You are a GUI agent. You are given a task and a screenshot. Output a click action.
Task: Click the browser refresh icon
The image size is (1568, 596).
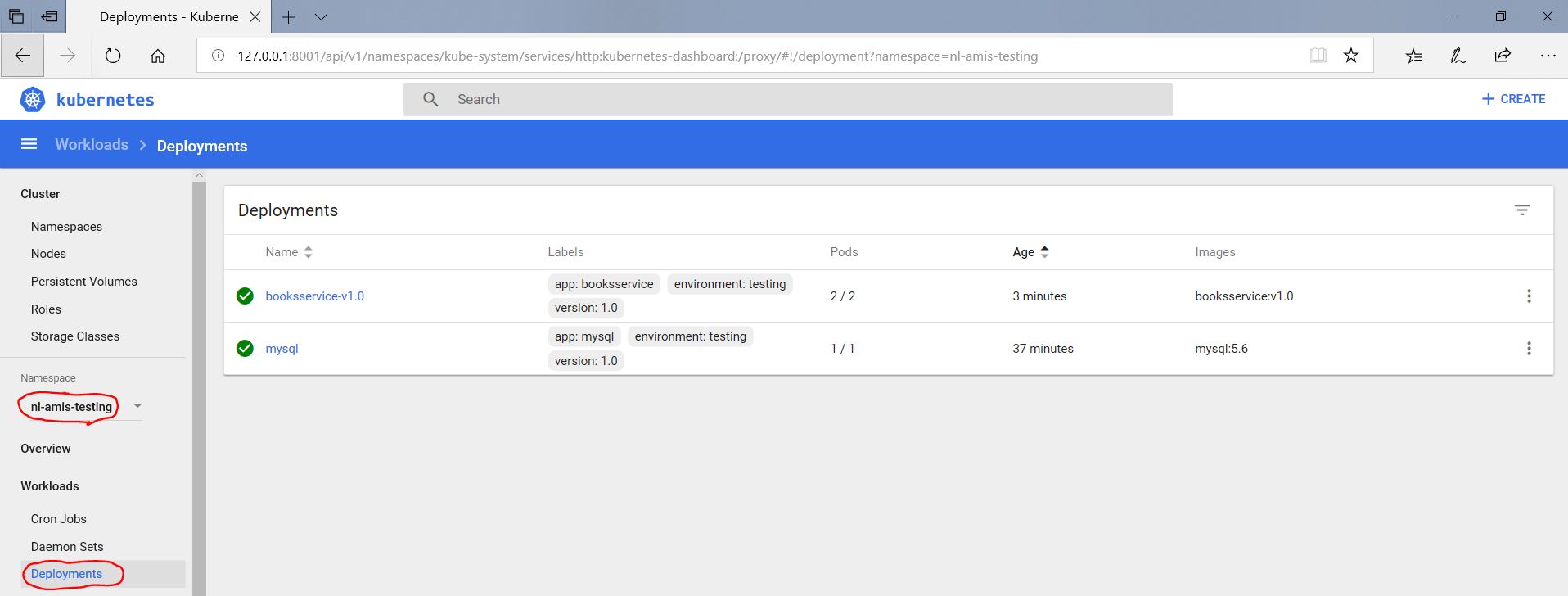coord(113,56)
